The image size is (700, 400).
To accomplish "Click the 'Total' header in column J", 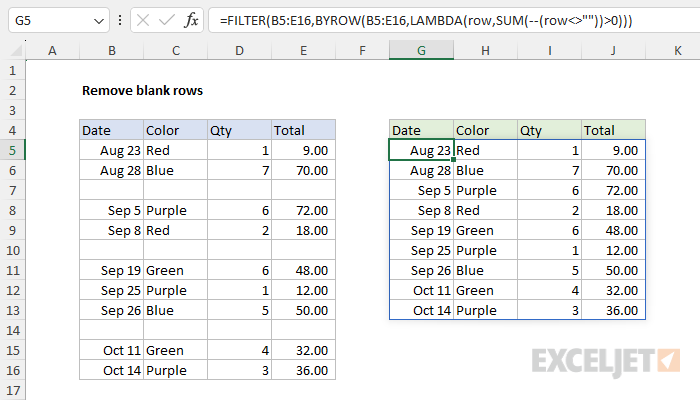I will pyautogui.click(x=613, y=130).
